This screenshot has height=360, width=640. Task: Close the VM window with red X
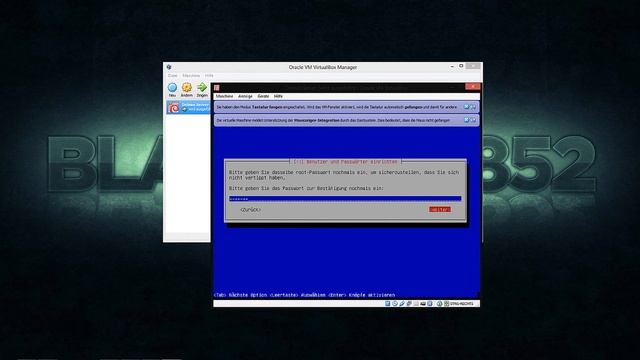point(473,87)
